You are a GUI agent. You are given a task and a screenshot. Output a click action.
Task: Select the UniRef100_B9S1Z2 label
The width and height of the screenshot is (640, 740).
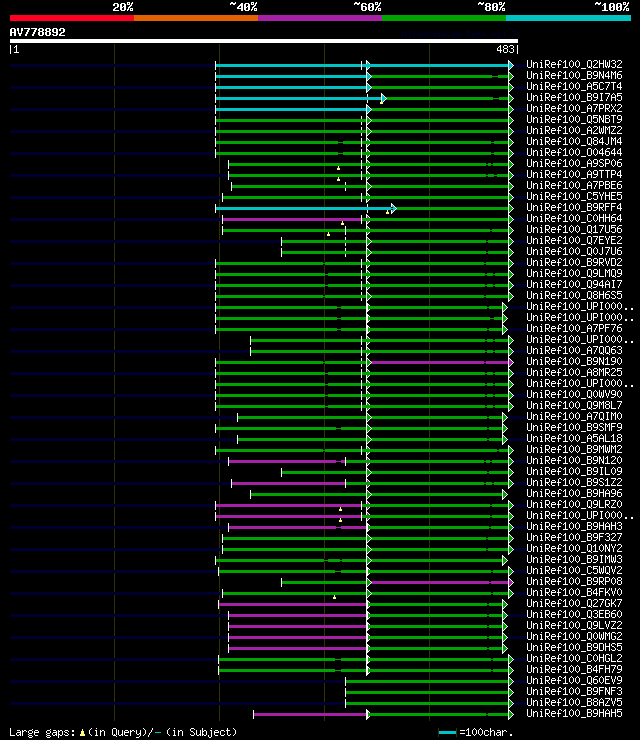574,483
